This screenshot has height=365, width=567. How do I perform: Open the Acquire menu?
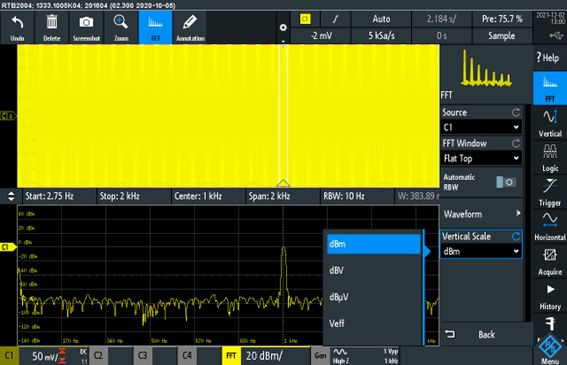click(x=550, y=261)
